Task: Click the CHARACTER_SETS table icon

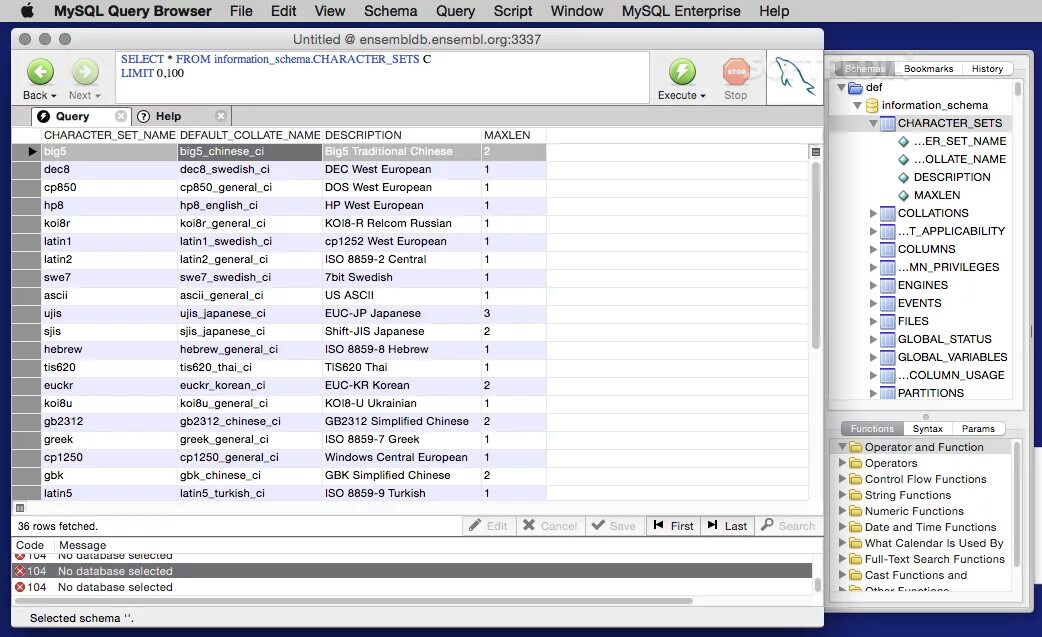Action: [887, 124]
